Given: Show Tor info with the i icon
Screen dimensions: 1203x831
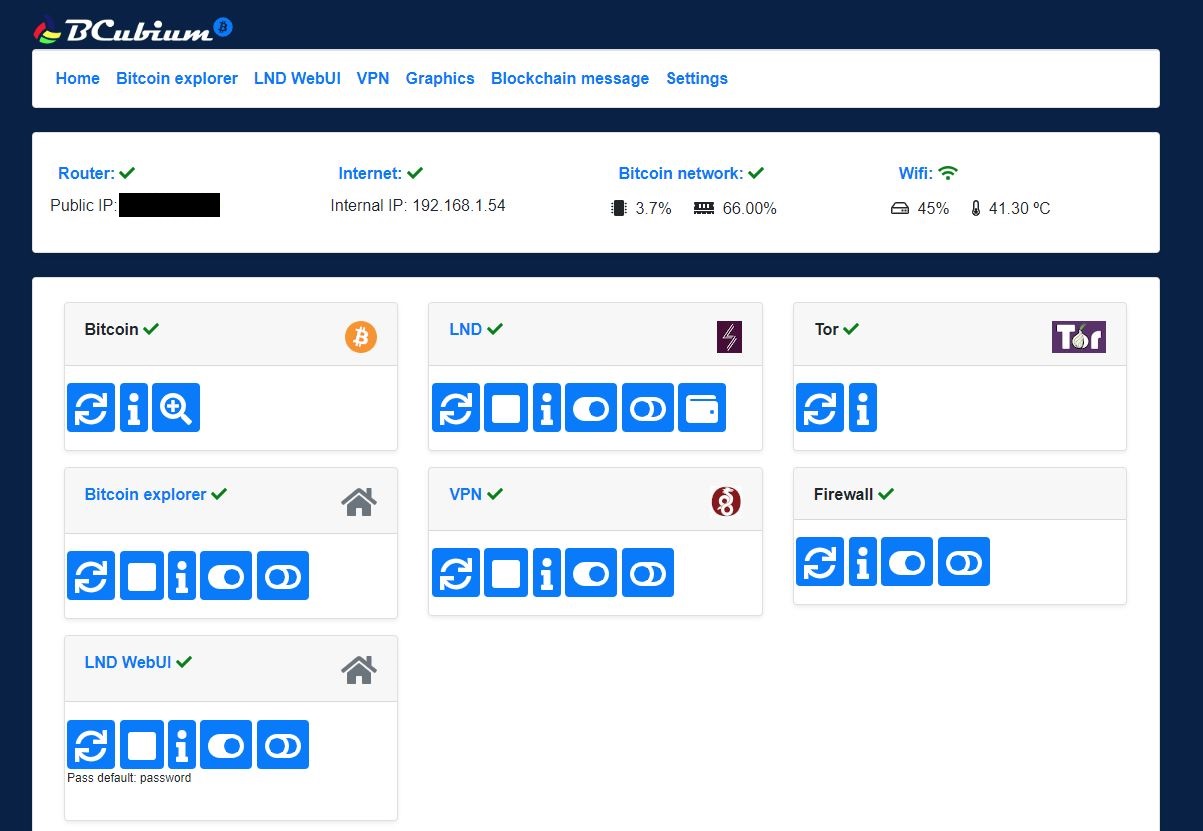Looking at the screenshot, I should 863,408.
